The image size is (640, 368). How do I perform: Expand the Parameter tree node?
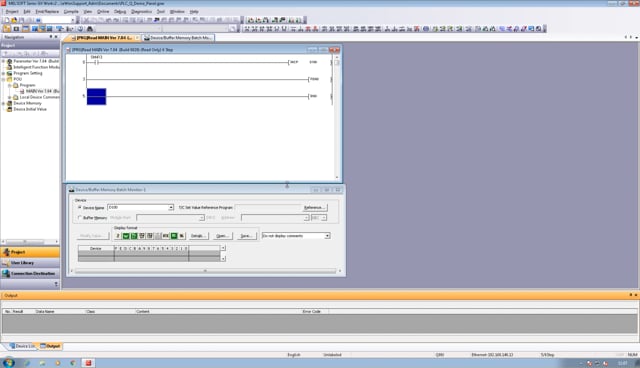tap(4, 61)
